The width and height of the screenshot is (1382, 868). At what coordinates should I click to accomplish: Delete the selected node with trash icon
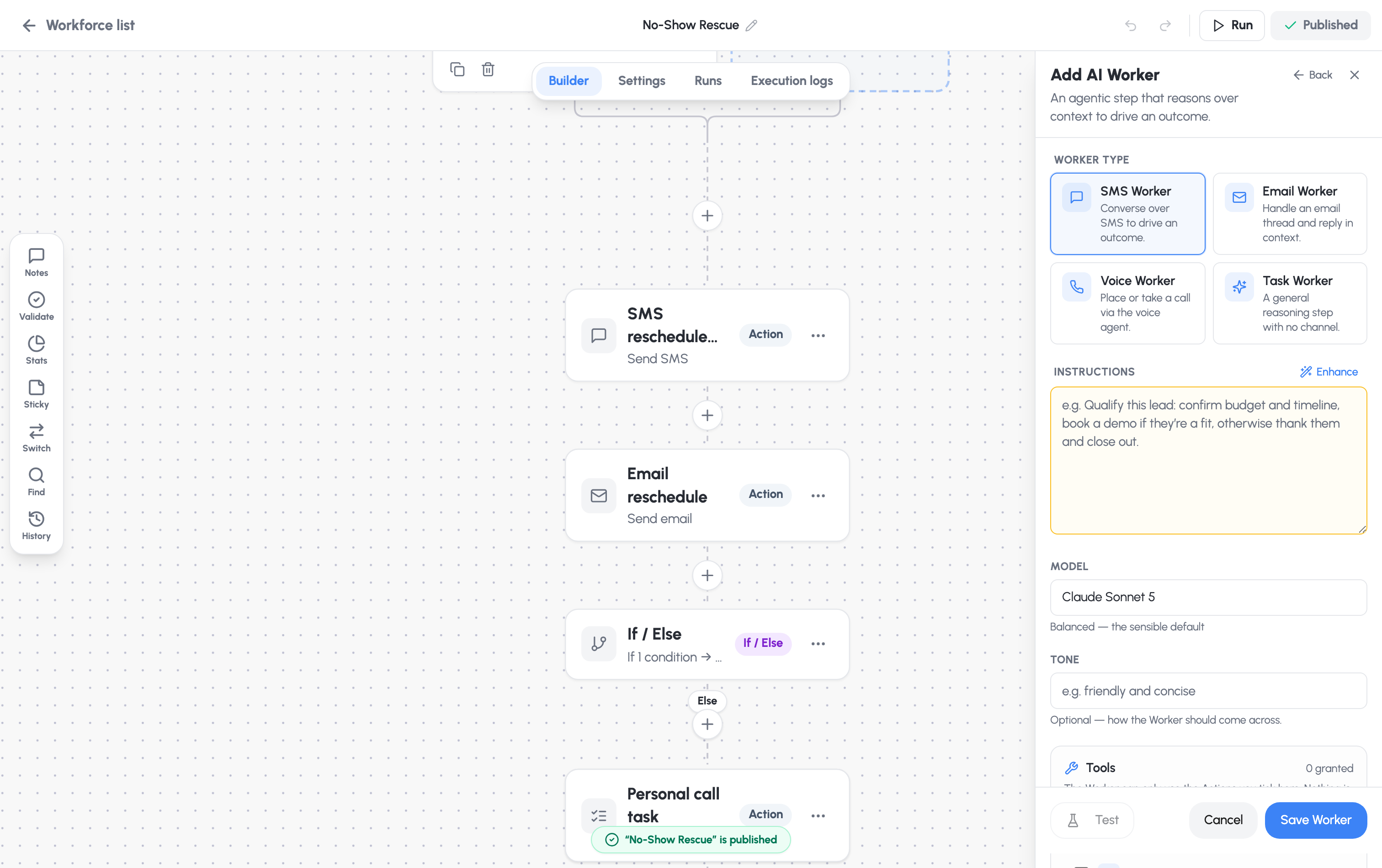point(488,69)
